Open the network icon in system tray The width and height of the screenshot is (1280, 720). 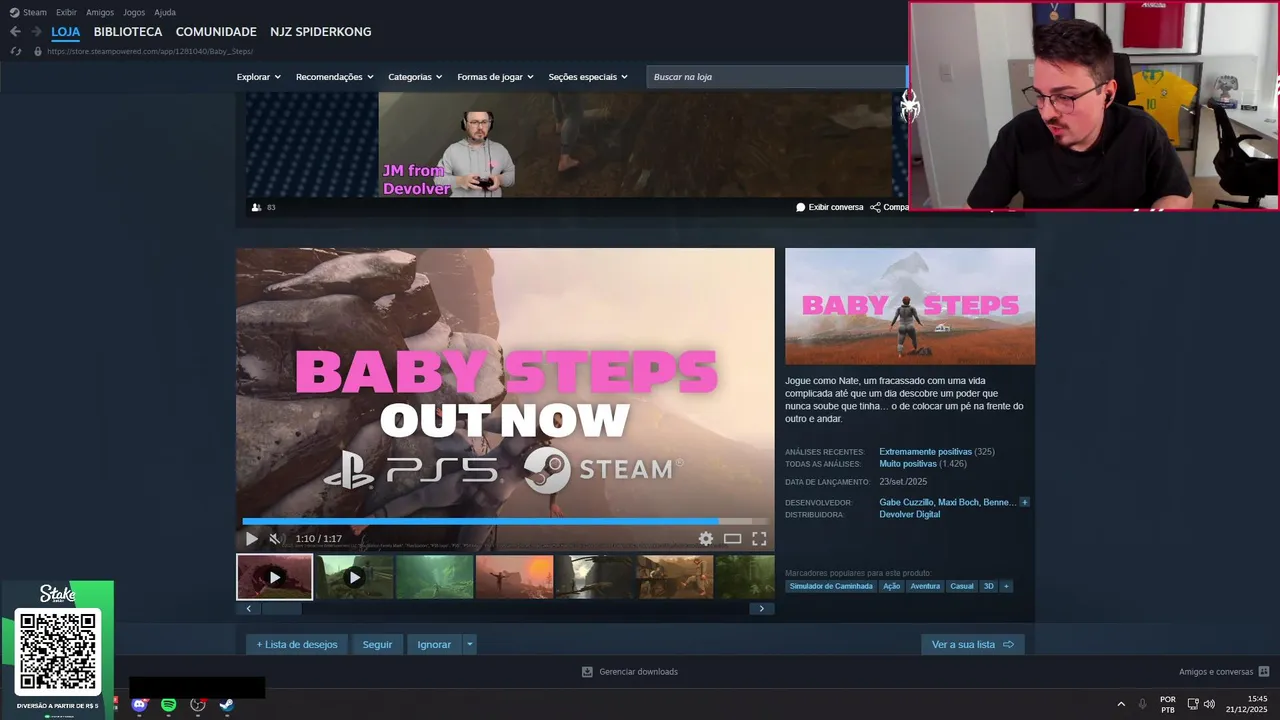[1192, 704]
